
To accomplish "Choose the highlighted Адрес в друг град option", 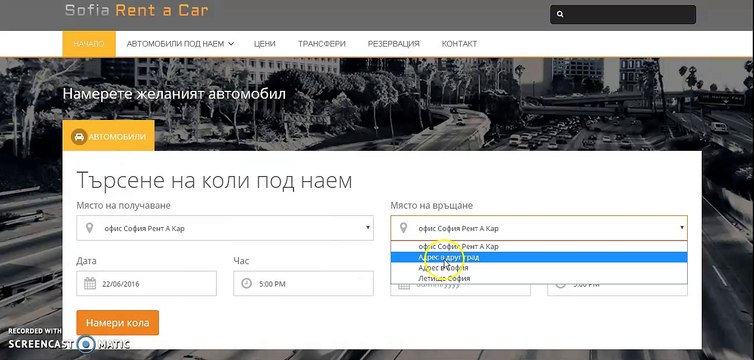I will [539, 257].
